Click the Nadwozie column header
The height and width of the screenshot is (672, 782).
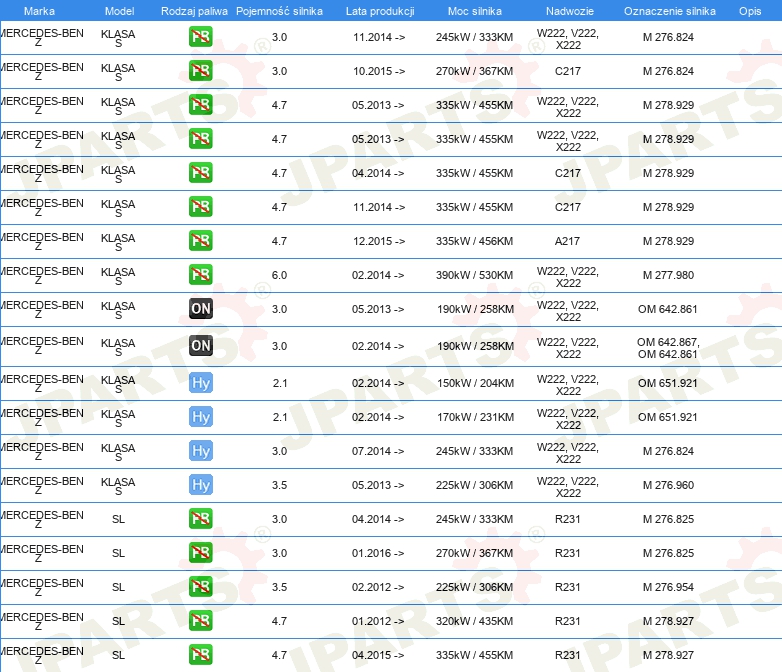pyautogui.click(x=567, y=10)
